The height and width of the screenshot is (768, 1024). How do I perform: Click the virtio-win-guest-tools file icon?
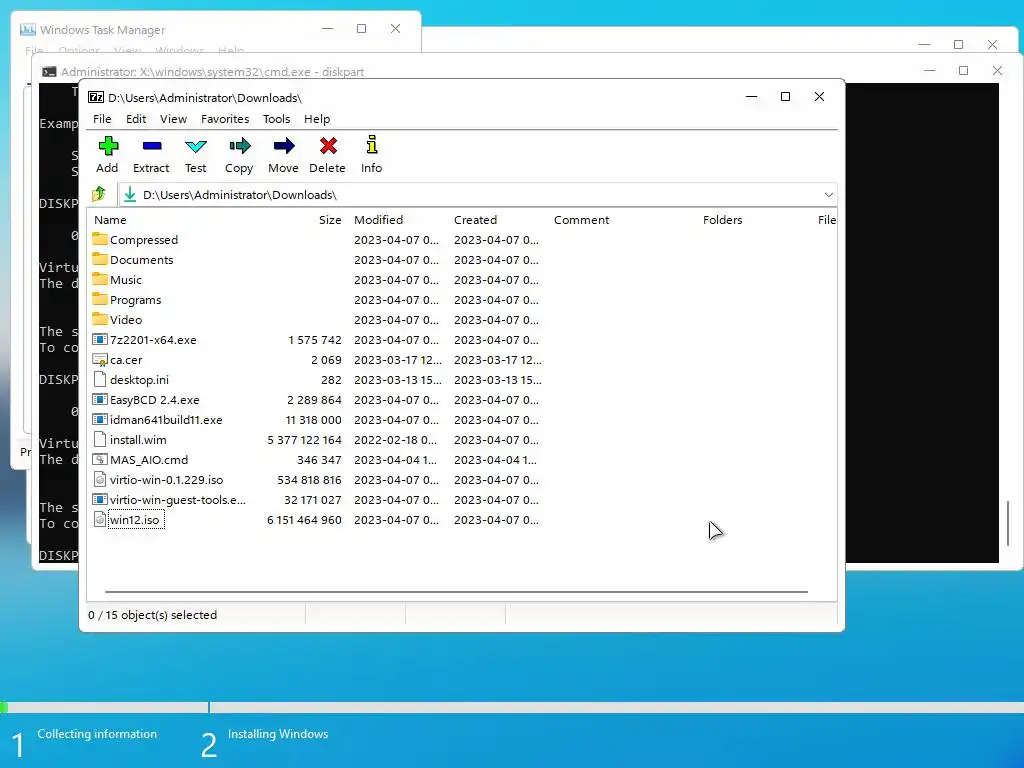point(100,500)
